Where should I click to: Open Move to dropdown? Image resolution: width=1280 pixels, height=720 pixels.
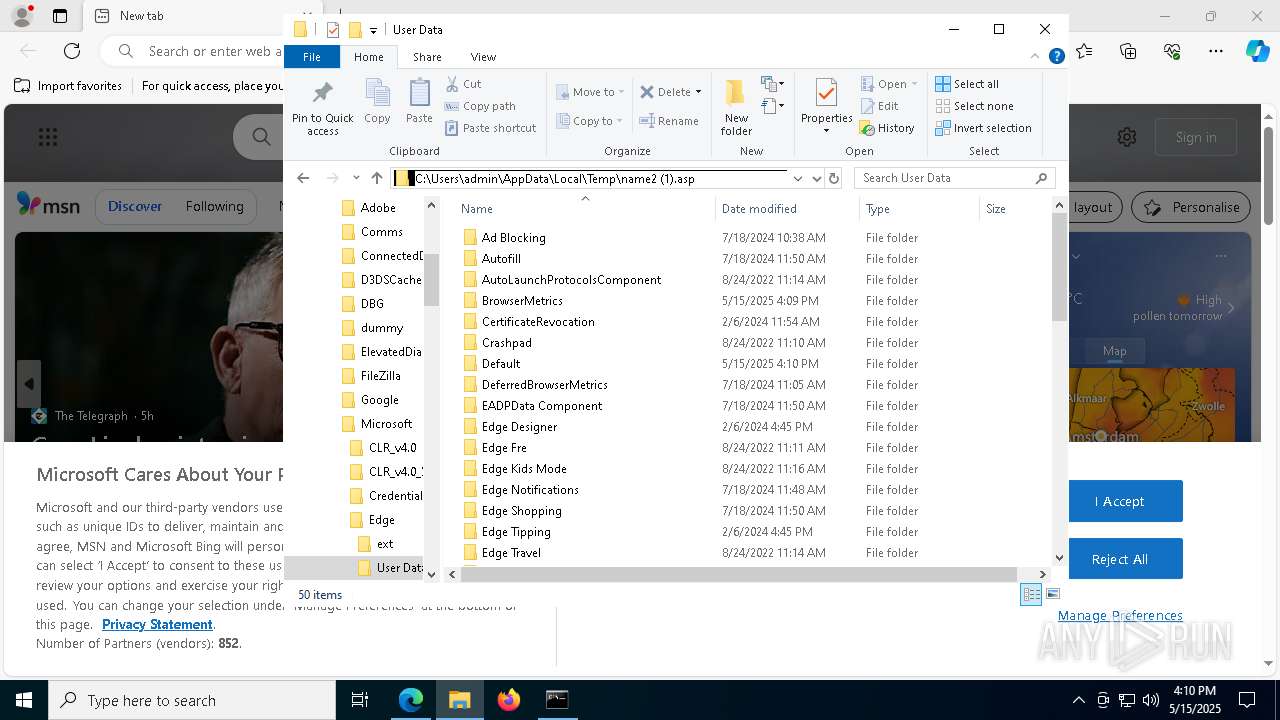590,92
